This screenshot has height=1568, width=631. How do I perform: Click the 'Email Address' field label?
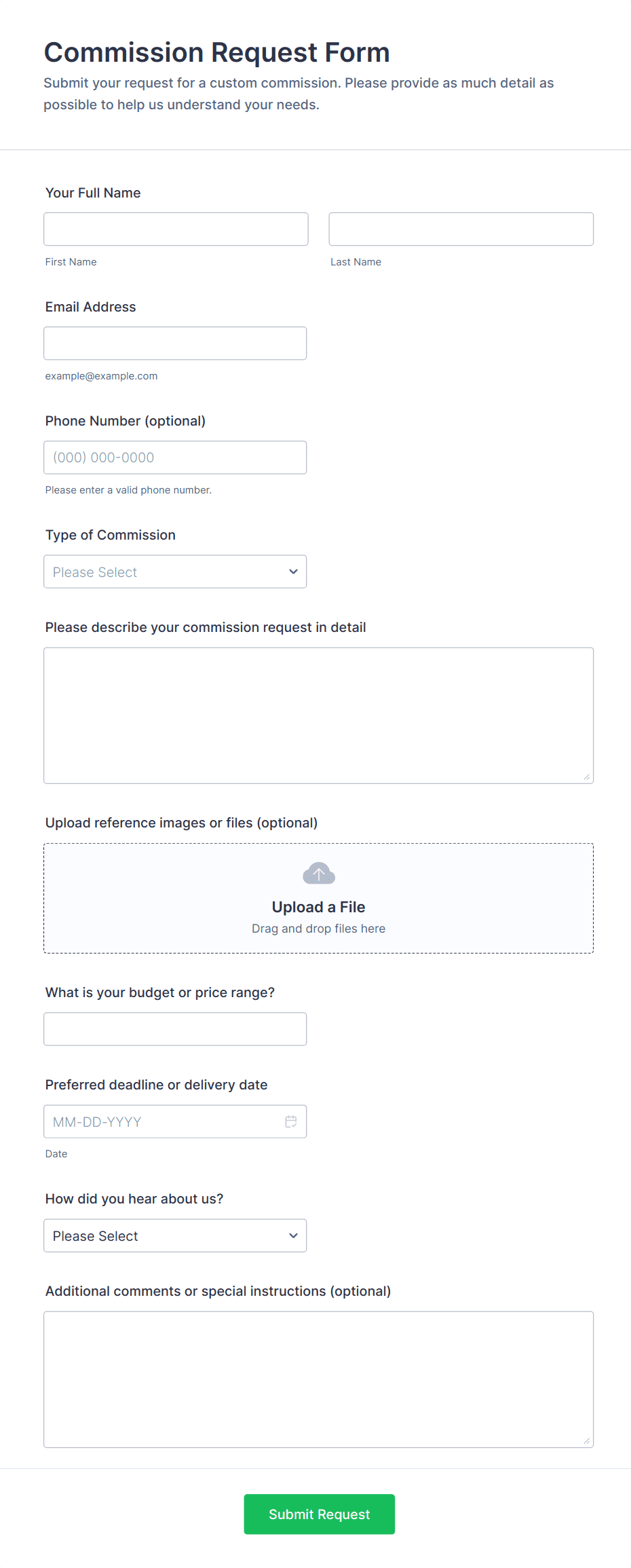tap(90, 307)
